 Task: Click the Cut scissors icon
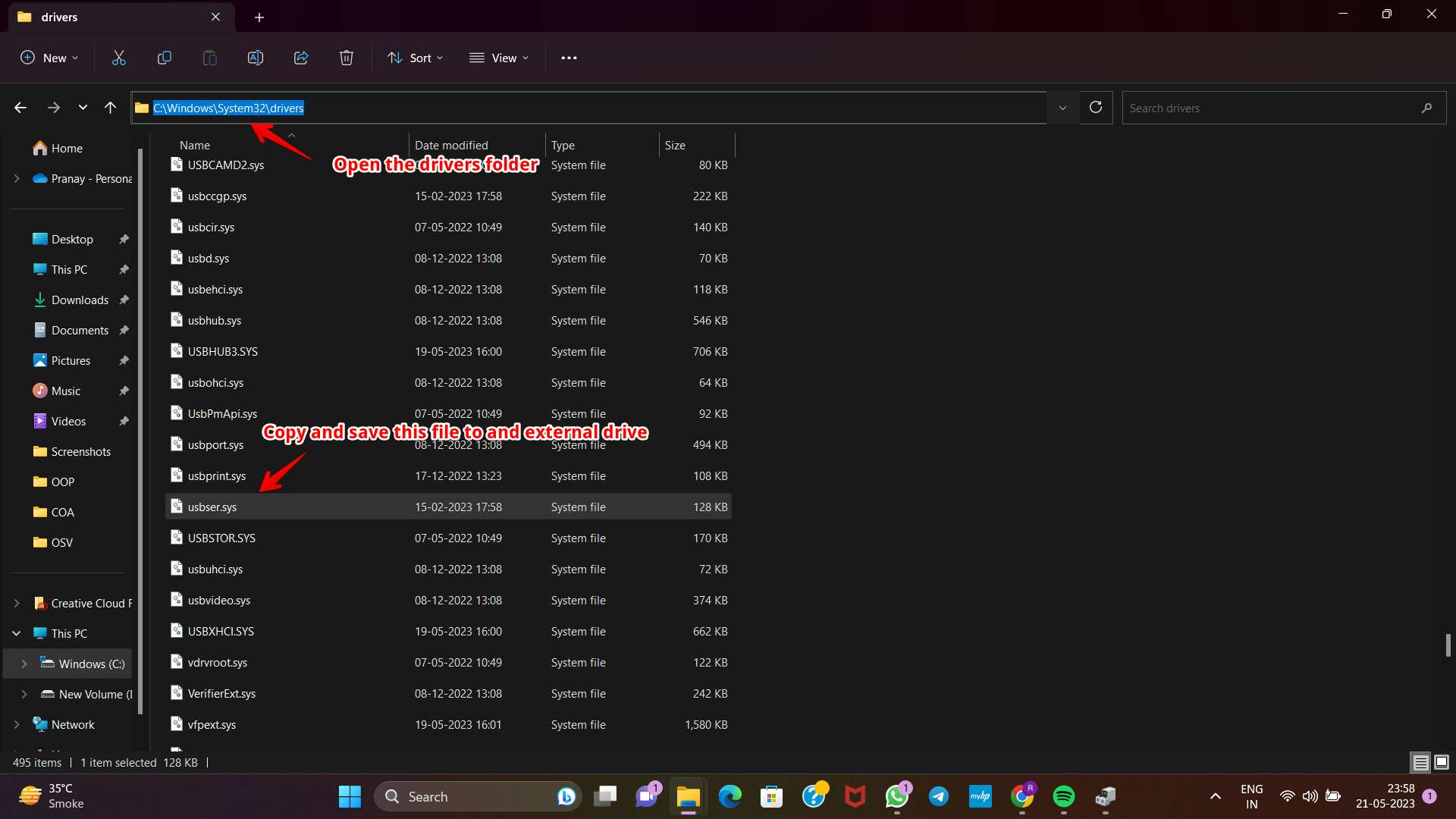[x=119, y=58]
